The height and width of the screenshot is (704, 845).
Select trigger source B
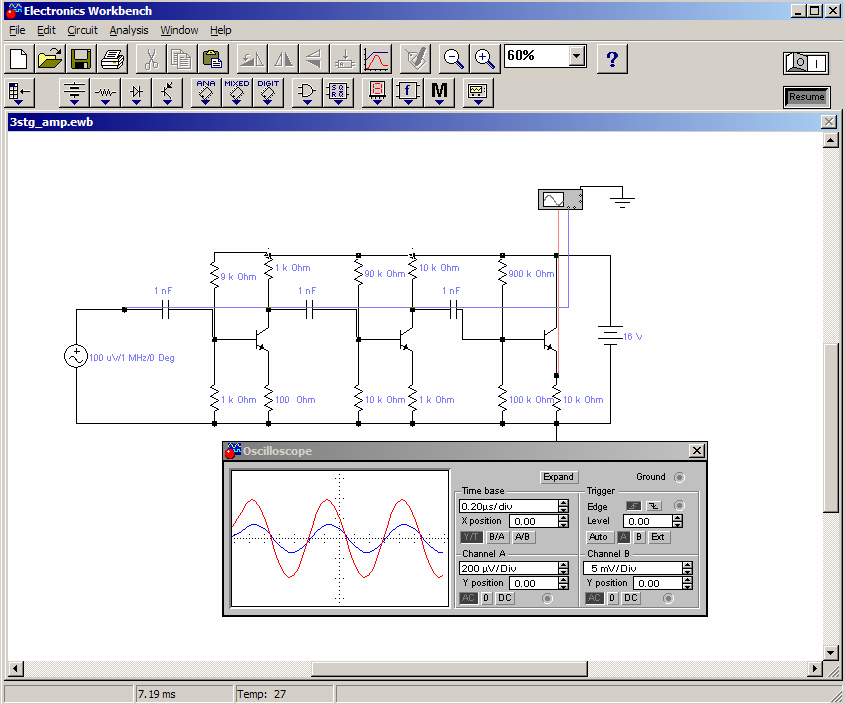click(638, 537)
